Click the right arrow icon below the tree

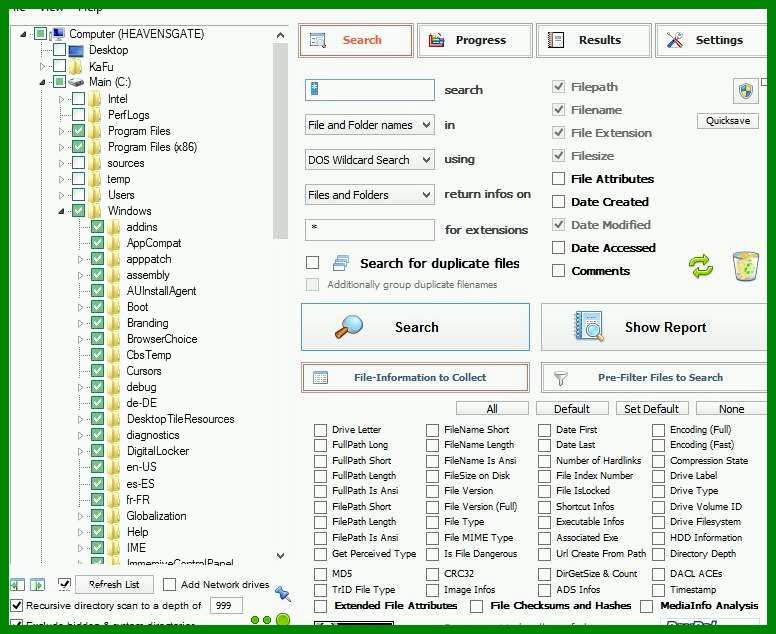[37, 585]
